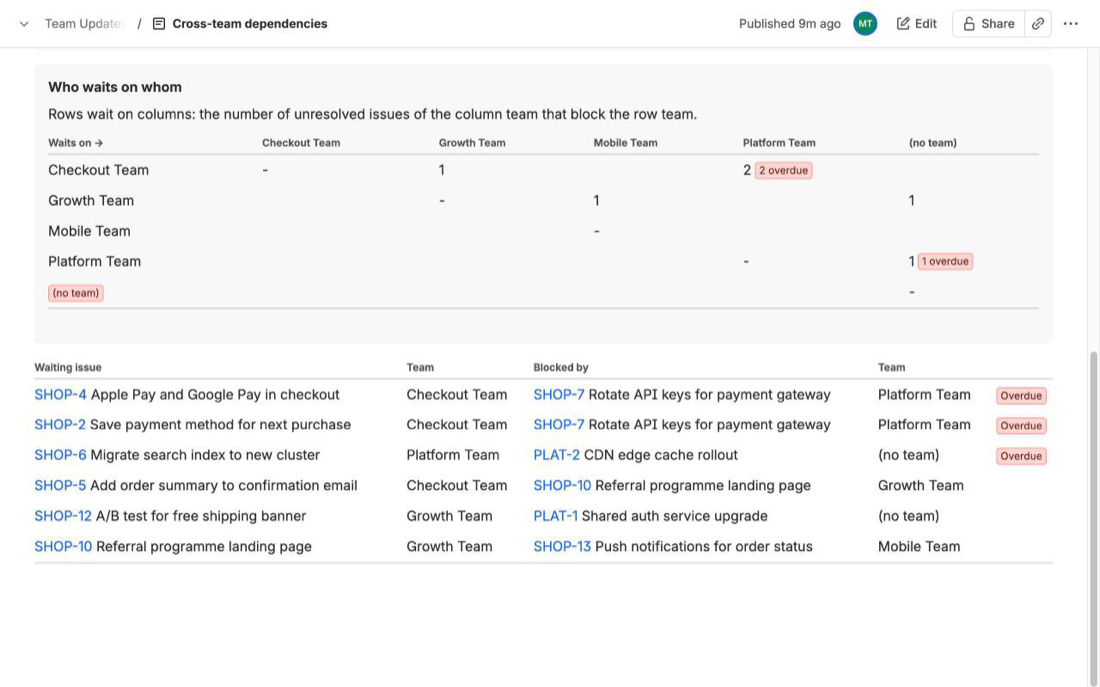Click the Overdue badge in the SHOP-6 row
Image resolution: width=1100 pixels, height=687 pixels.
tap(1021, 456)
